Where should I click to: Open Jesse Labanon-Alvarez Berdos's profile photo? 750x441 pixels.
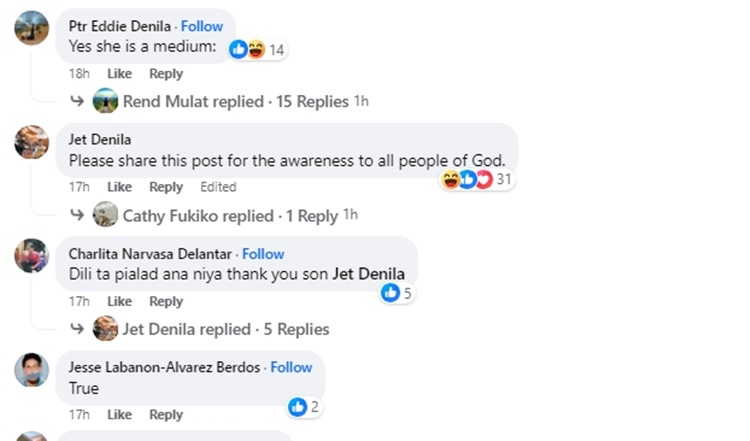point(32,369)
